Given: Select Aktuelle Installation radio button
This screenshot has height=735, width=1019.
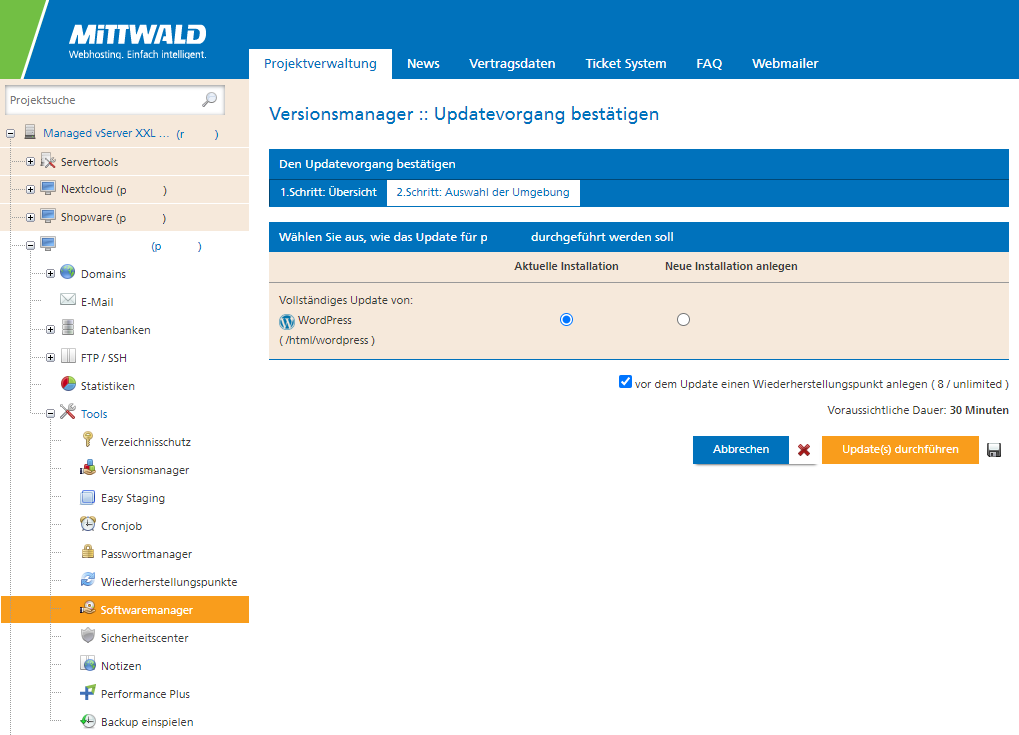Looking at the screenshot, I should (566, 319).
